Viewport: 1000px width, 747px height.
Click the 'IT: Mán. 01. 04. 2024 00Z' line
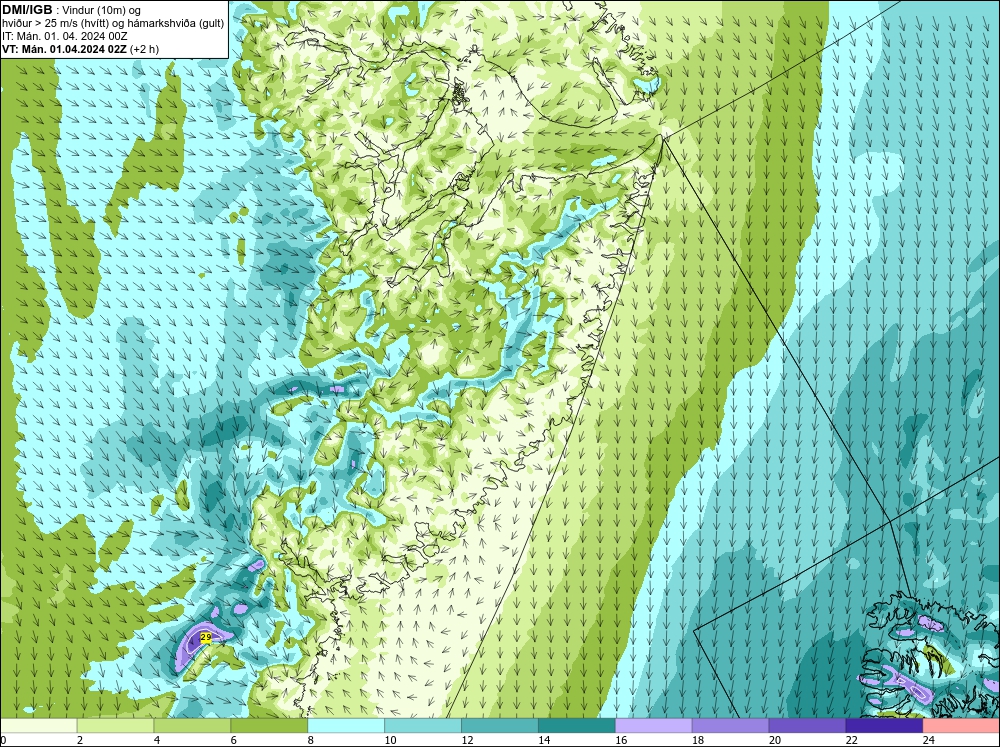64,36
